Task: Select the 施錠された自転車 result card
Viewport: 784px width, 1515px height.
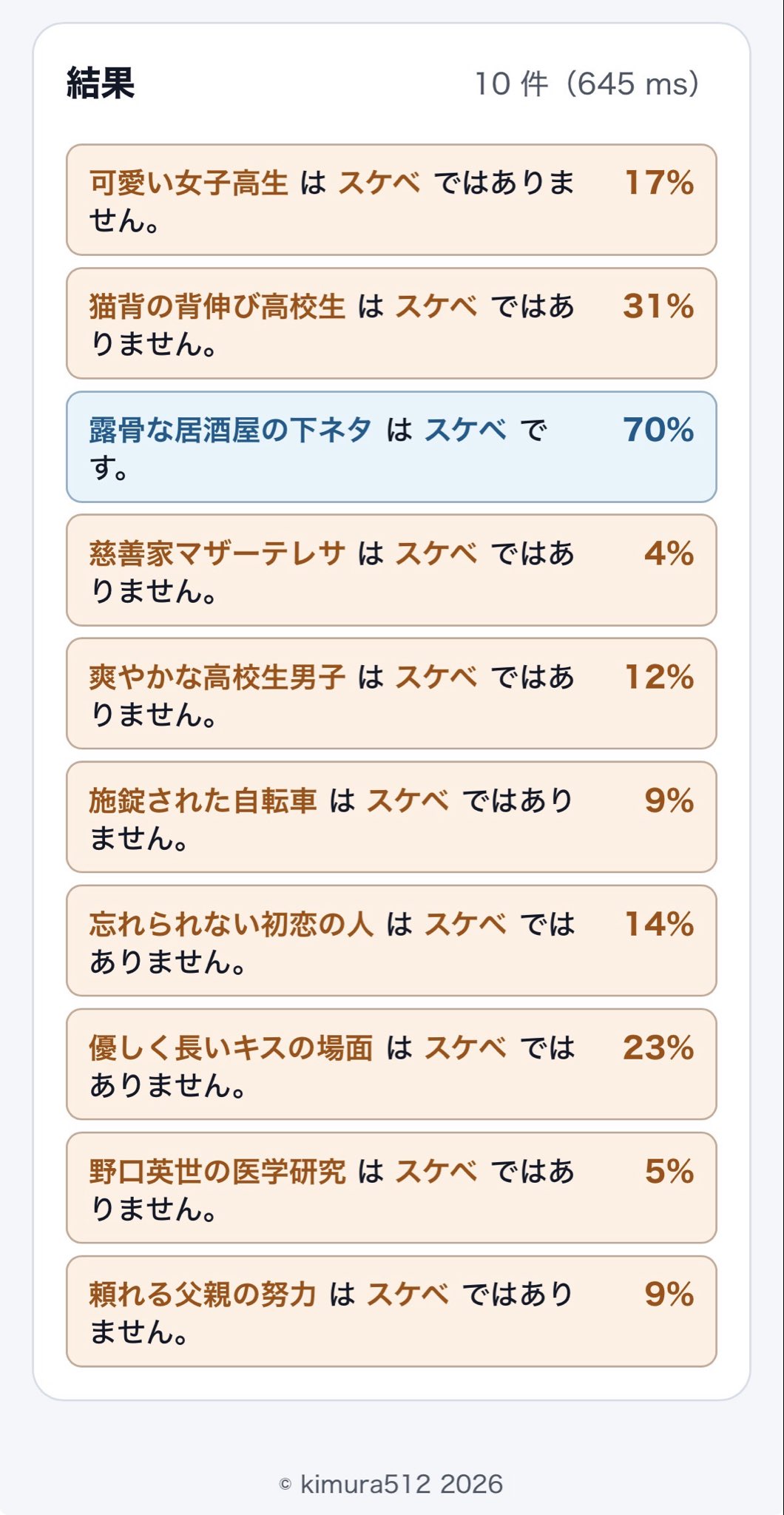Action: click(x=391, y=817)
